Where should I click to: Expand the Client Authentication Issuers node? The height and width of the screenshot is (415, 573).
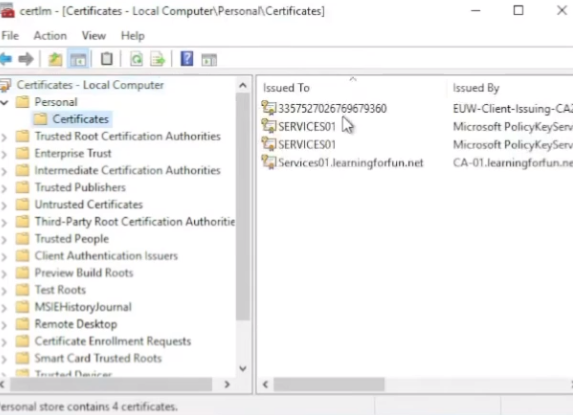(x=4, y=256)
